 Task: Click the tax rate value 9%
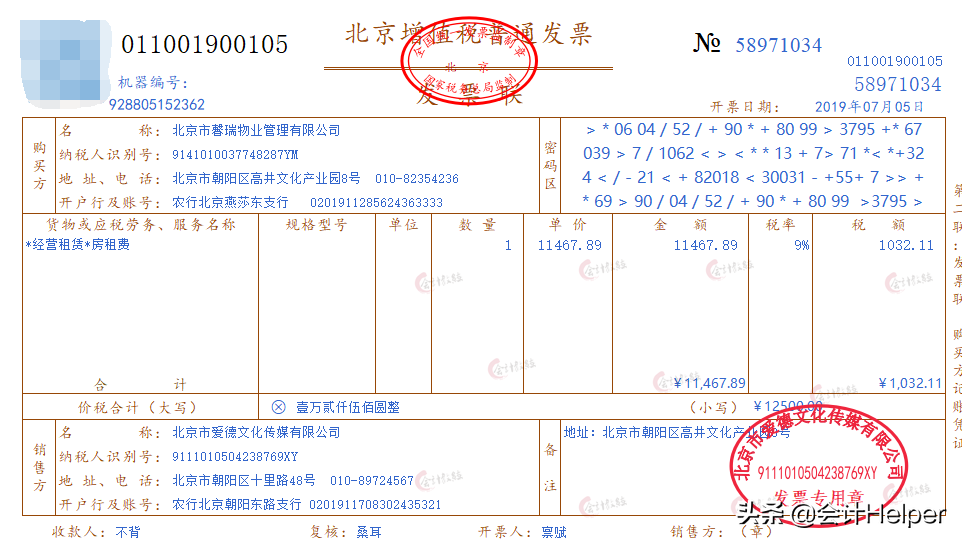tap(801, 246)
